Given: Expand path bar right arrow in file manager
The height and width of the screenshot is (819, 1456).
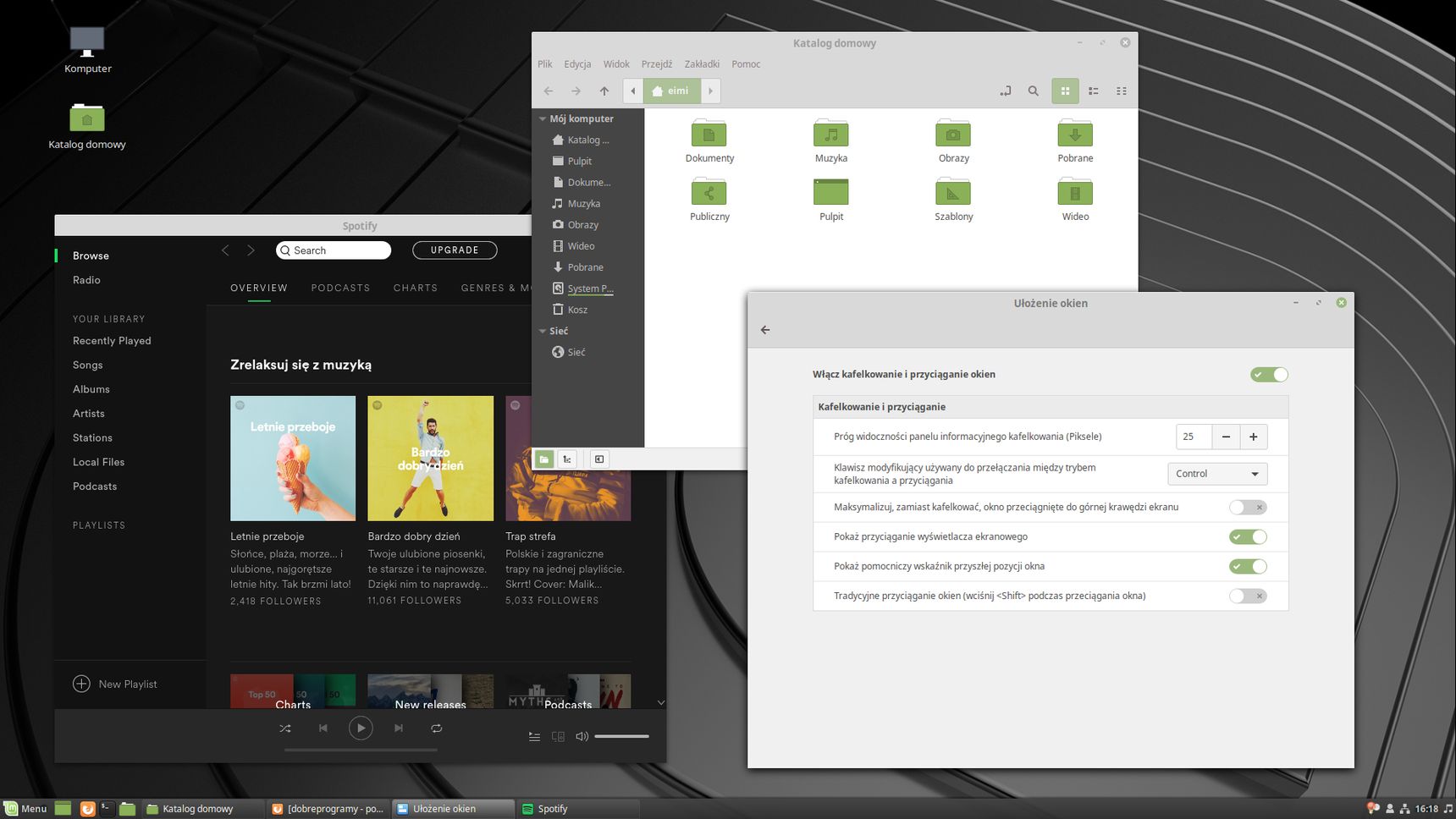Looking at the screenshot, I should (x=710, y=91).
